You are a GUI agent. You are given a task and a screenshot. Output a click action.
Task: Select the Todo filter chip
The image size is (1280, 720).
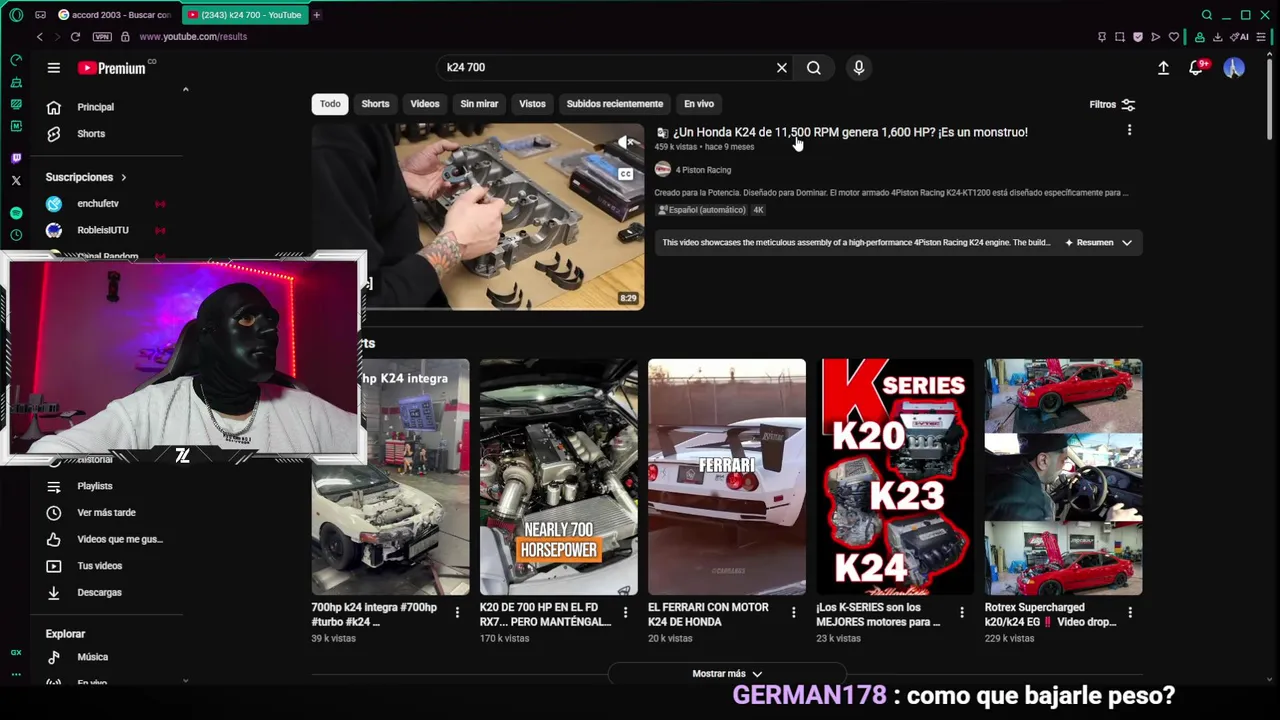[330, 104]
